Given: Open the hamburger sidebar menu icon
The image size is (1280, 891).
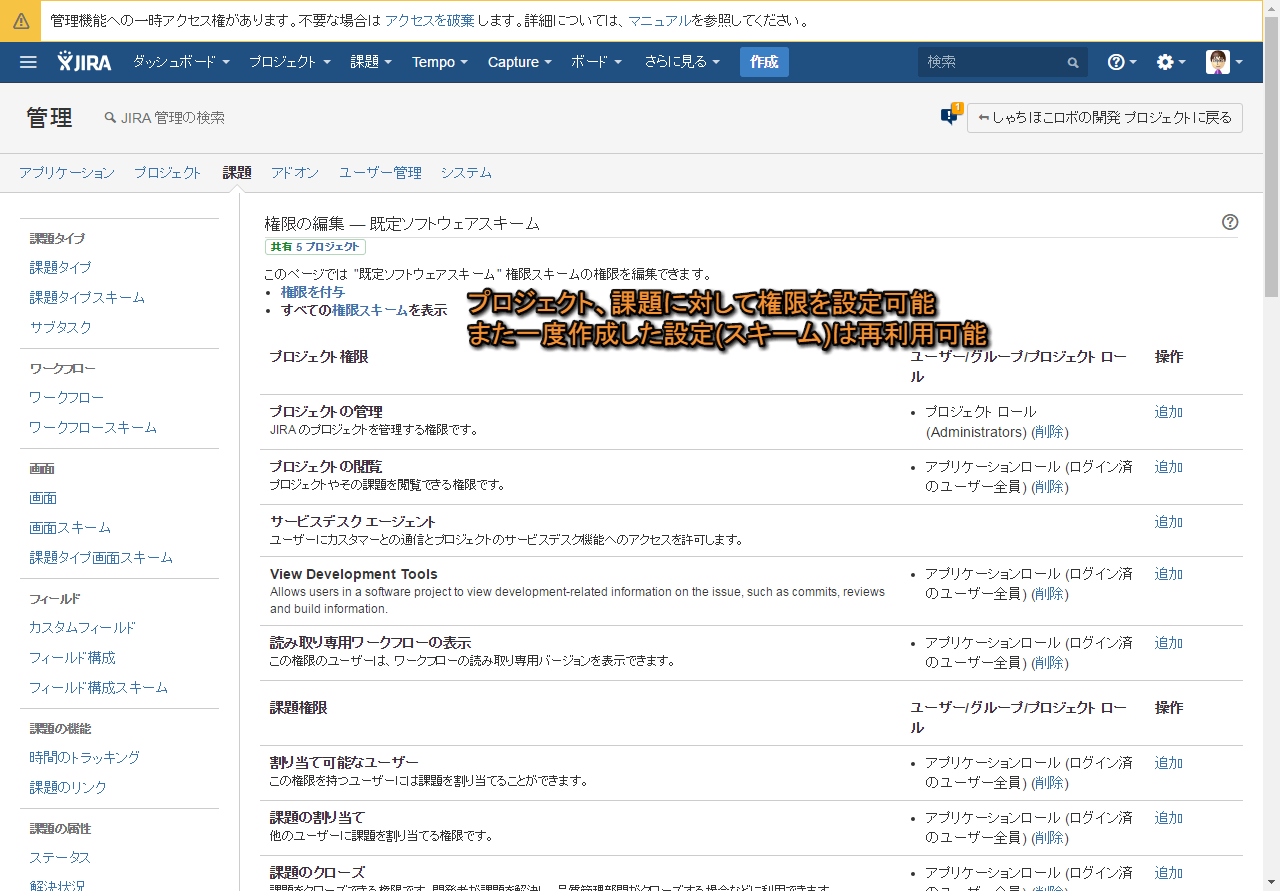Looking at the screenshot, I should tap(28, 62).
